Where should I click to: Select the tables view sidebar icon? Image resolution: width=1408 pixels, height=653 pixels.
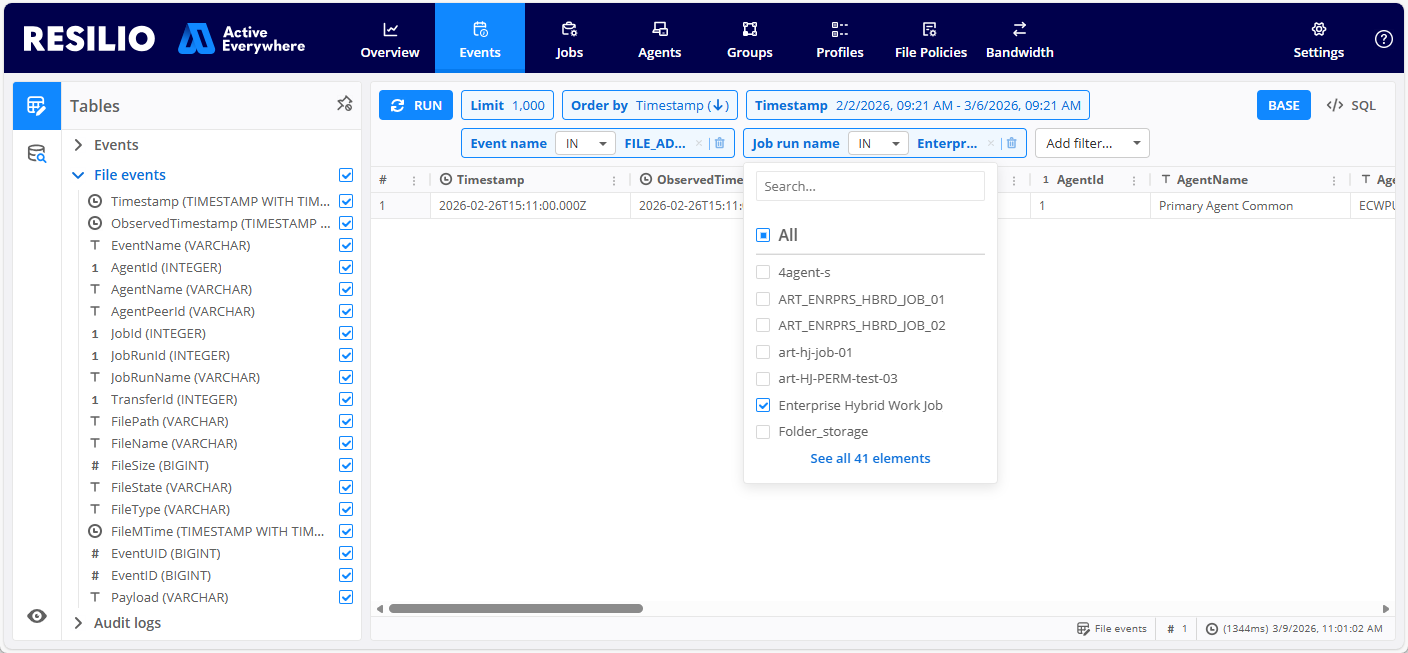pyautogui.click(x=37, y=106)
